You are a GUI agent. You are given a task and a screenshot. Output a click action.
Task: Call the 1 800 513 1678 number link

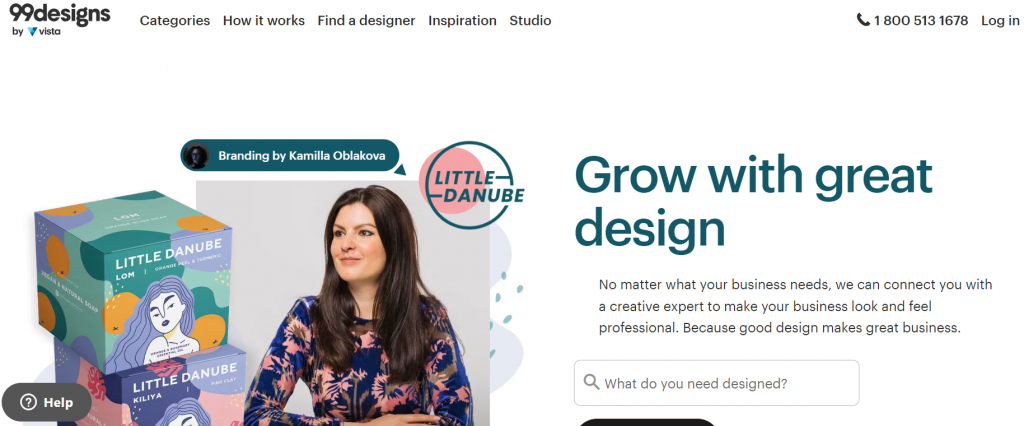pyautogui.click(x=921, y=20)
